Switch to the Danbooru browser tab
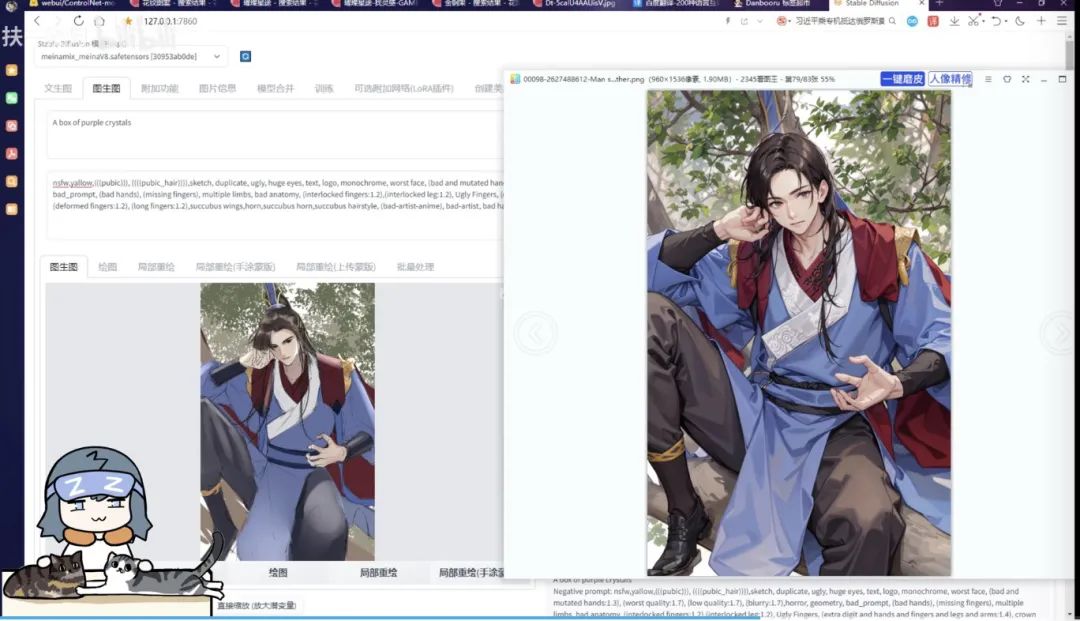The height and width of the screenshot is (621, 1080). click(778, 3)
